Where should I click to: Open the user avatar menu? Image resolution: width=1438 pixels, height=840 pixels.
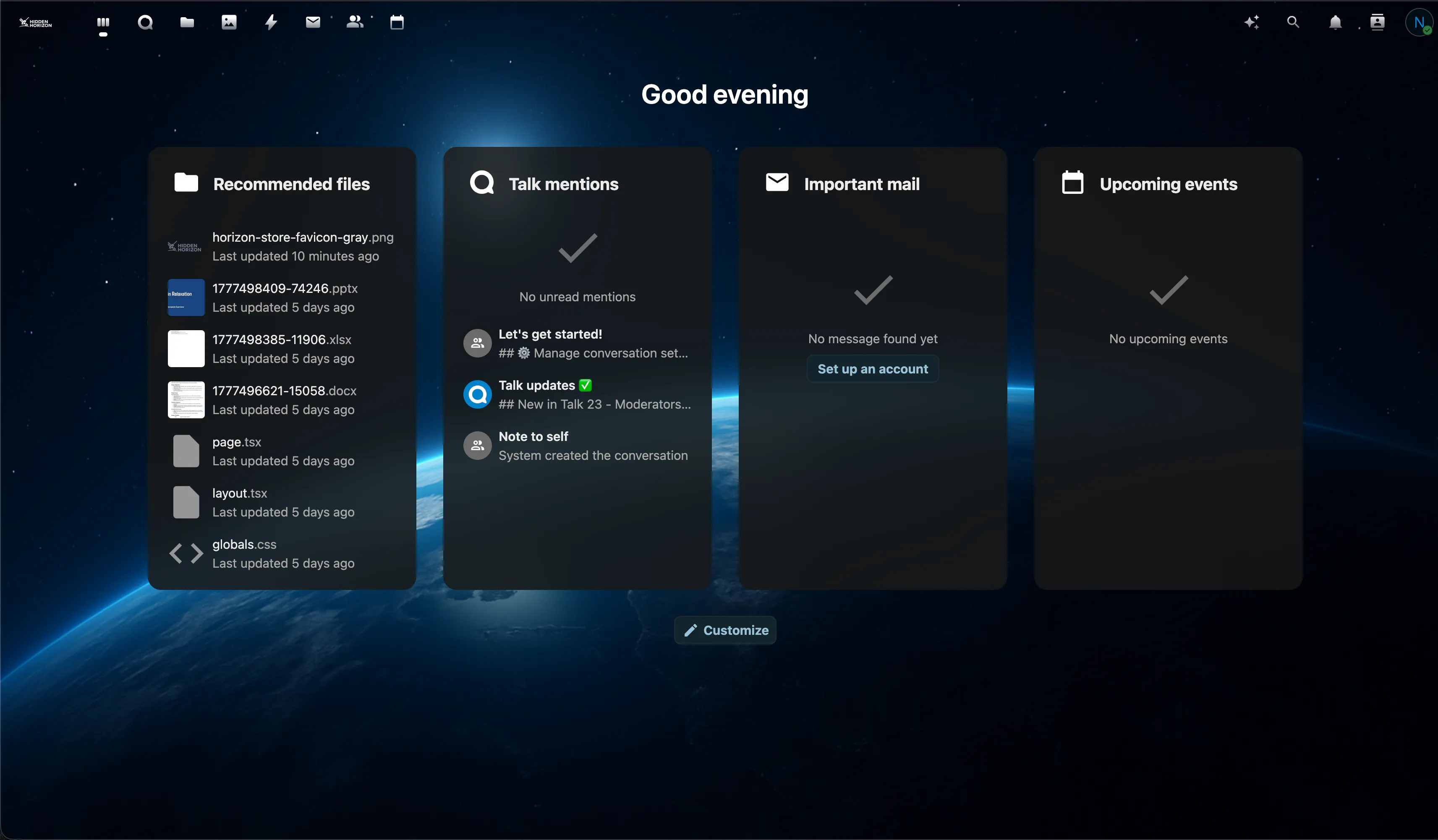(1419, 22)
